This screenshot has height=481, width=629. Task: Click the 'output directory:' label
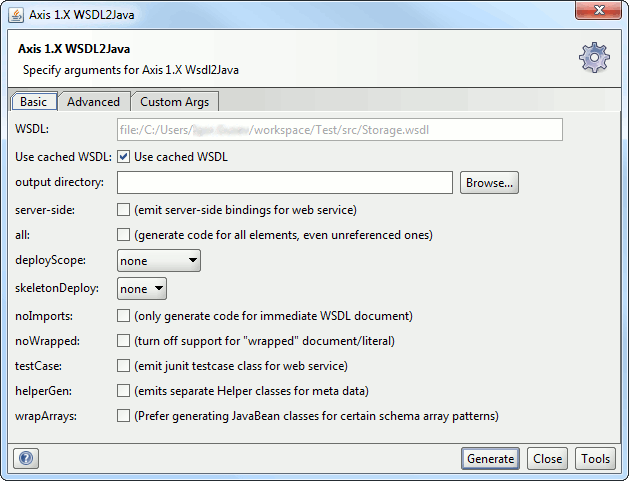click(59, 182)
